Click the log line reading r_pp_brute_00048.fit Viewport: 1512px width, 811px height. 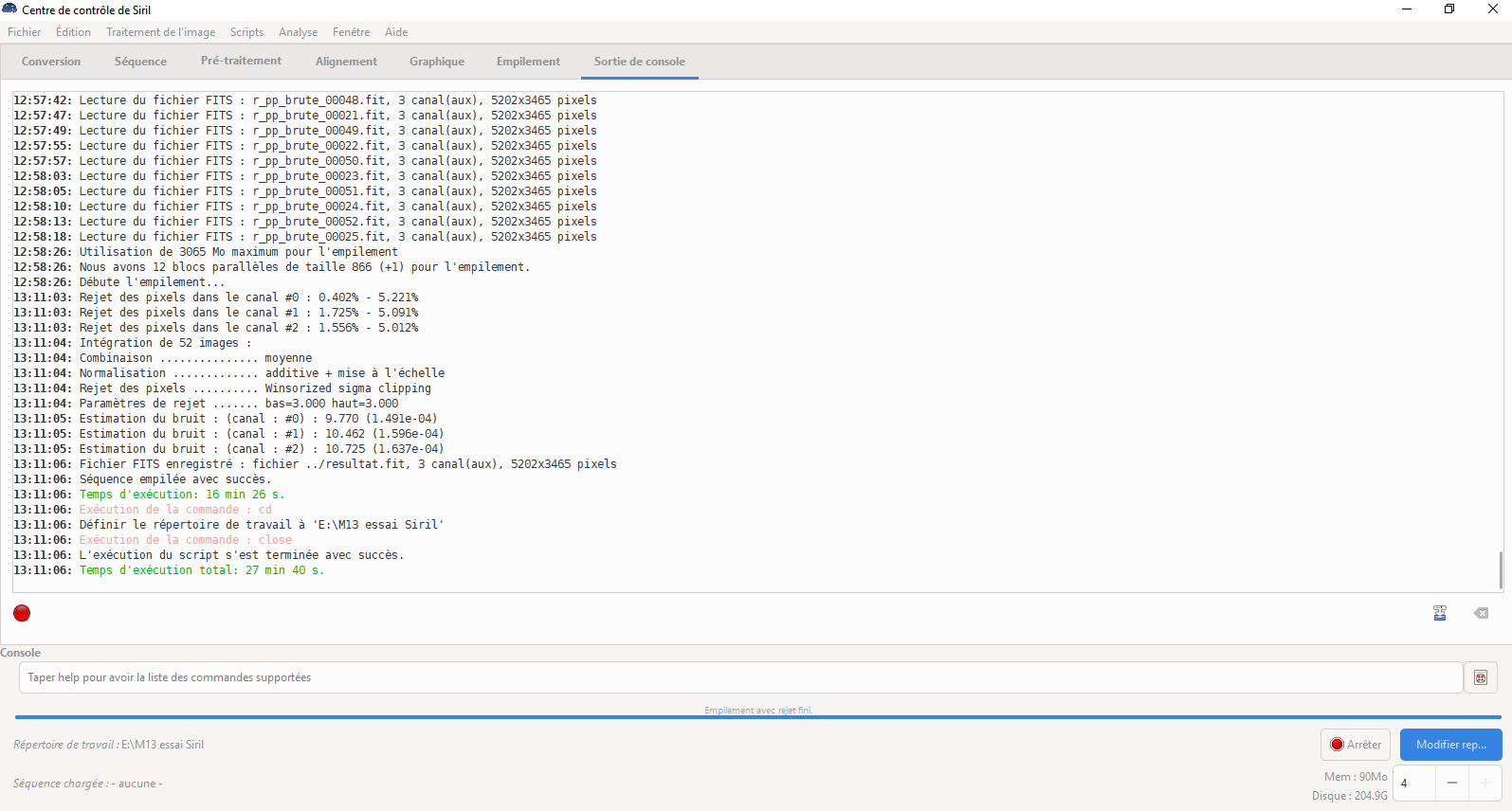[x=305, y=100]
